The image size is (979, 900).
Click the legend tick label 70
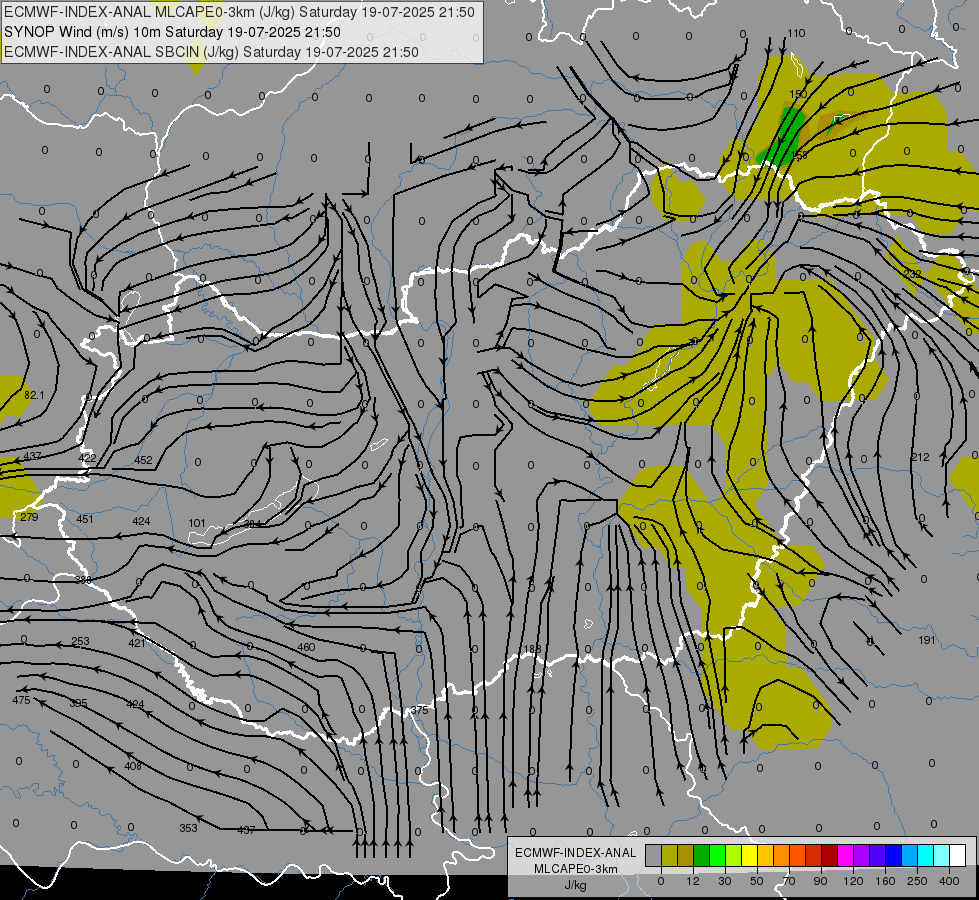click(789, 881)
